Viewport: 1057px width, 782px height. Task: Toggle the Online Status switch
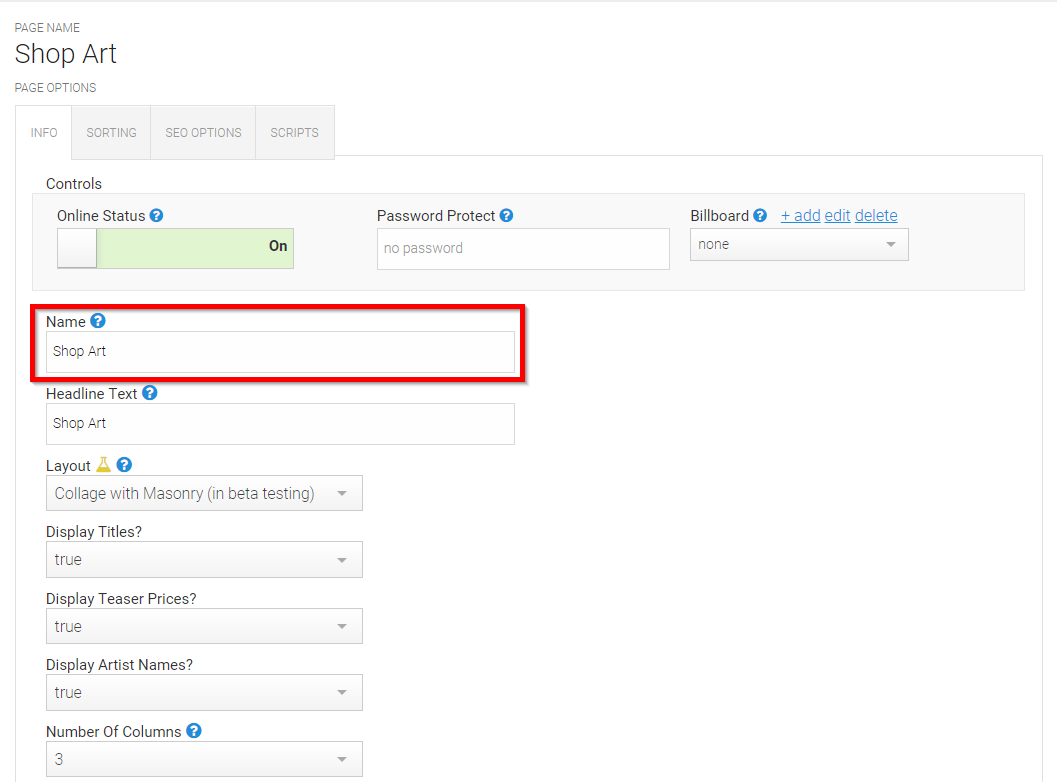pos(175,248)
